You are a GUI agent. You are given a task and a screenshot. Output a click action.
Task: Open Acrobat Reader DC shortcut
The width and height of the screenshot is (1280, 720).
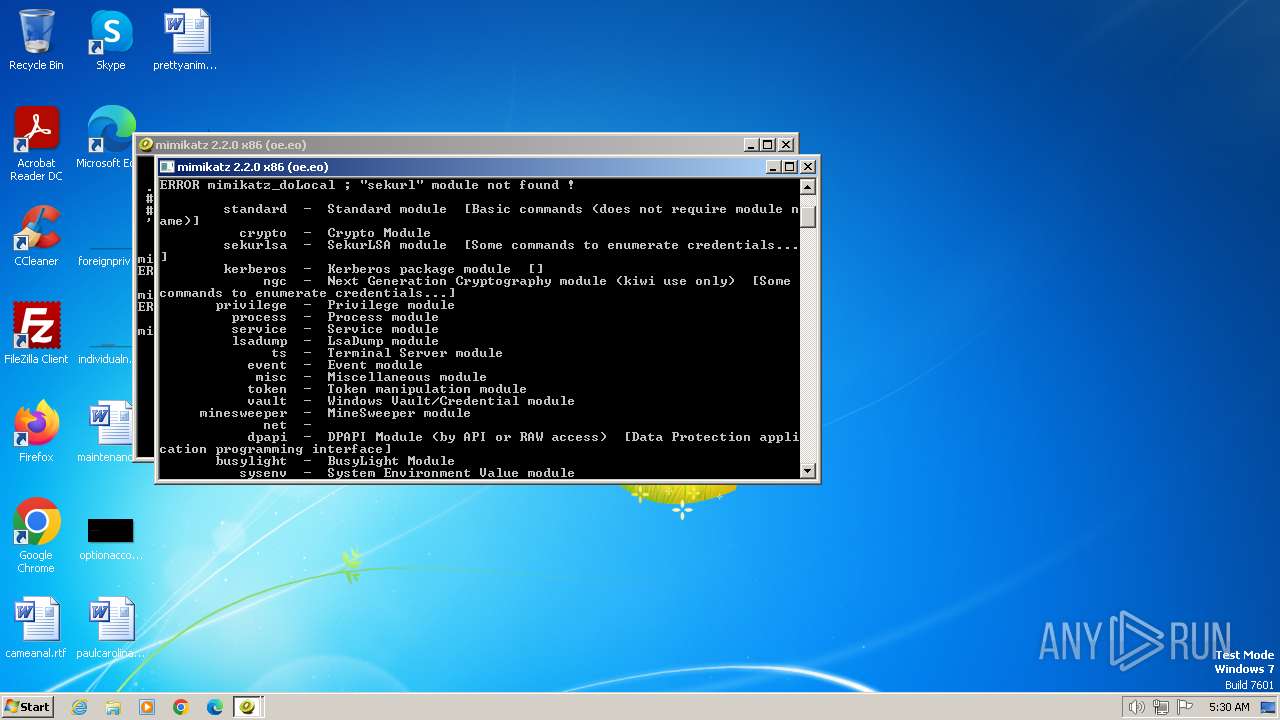tap(36, 144)
